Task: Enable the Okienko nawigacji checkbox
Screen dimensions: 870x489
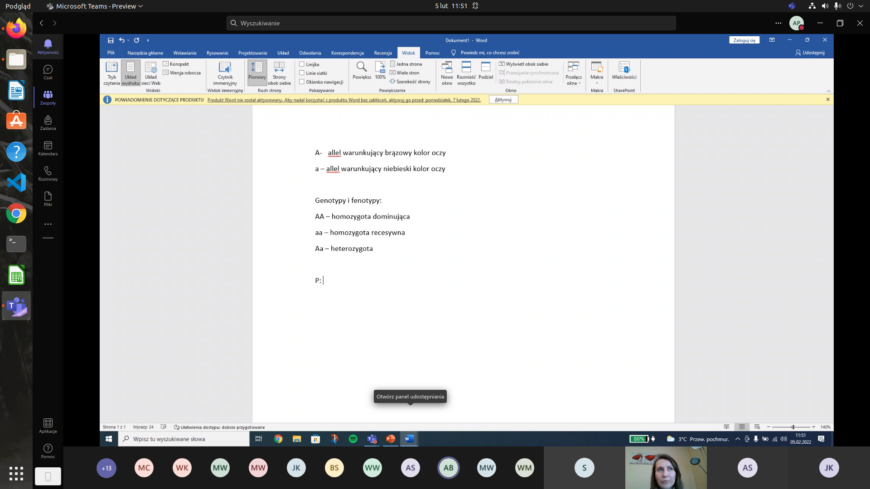Action: point(302,82)
